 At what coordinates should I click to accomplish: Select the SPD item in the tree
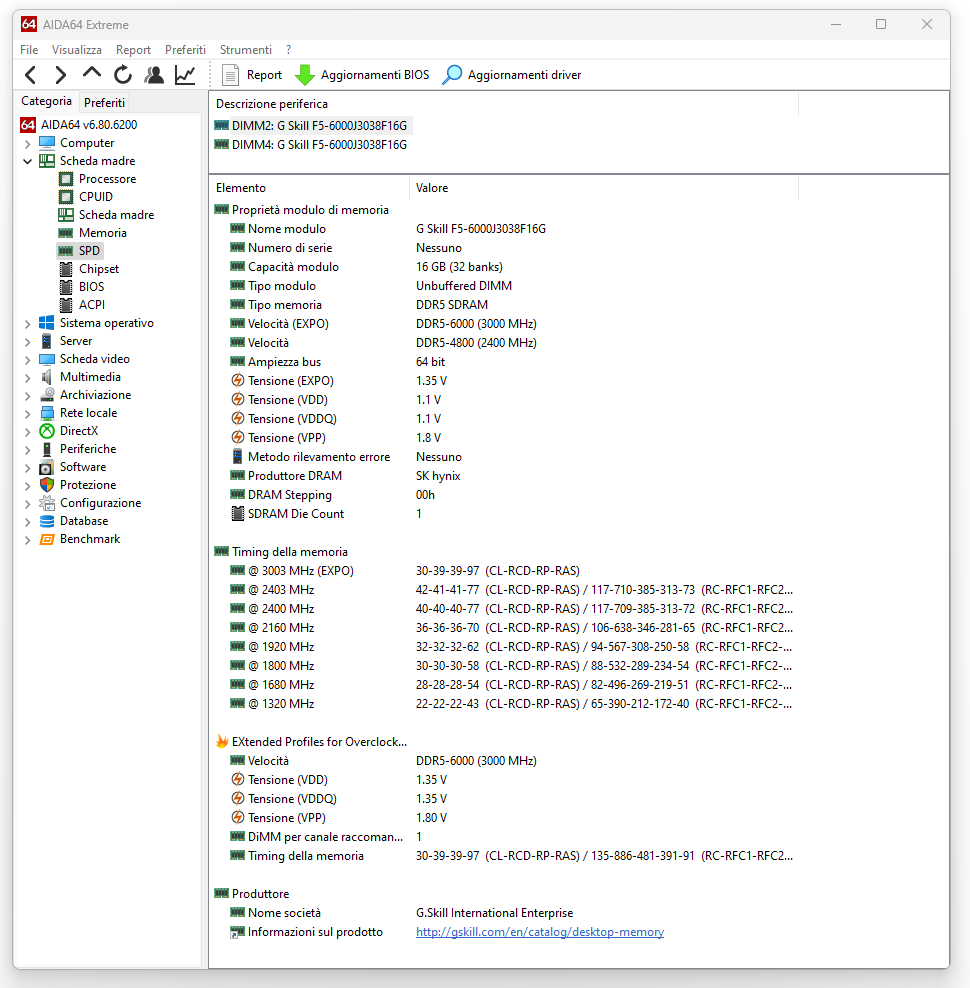(89, 251)
